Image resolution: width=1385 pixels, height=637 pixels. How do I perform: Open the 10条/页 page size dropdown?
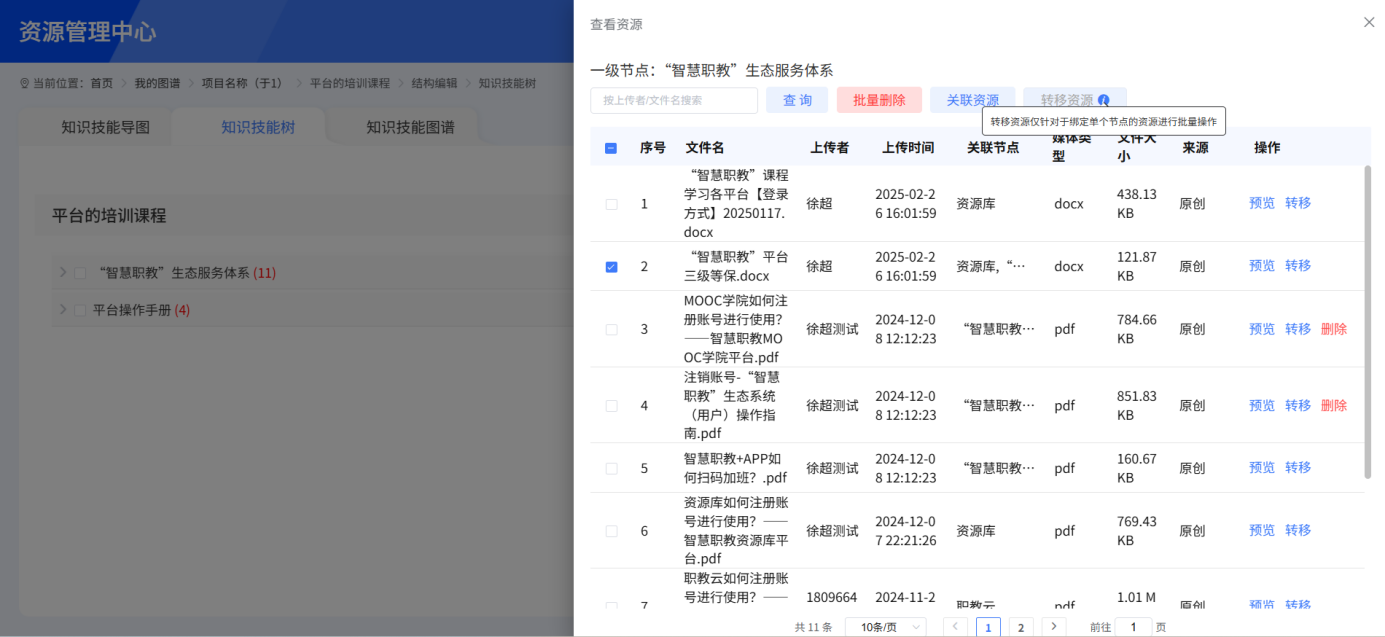pos(884,625)
